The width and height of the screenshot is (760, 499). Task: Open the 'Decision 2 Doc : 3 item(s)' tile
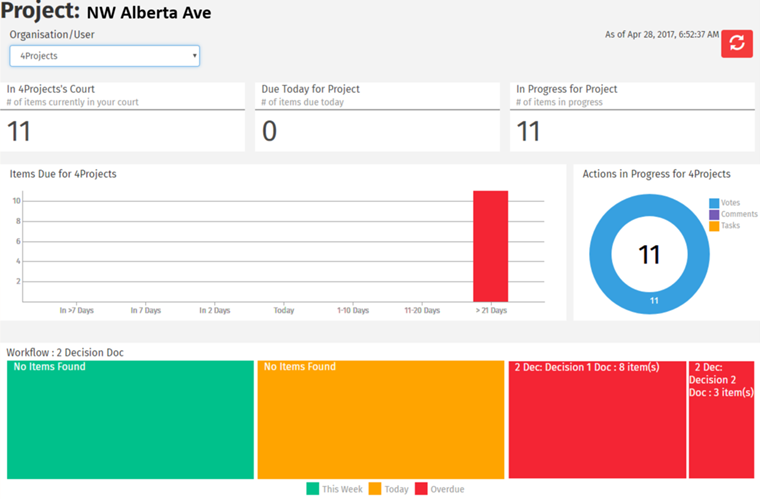pos(721,420)
